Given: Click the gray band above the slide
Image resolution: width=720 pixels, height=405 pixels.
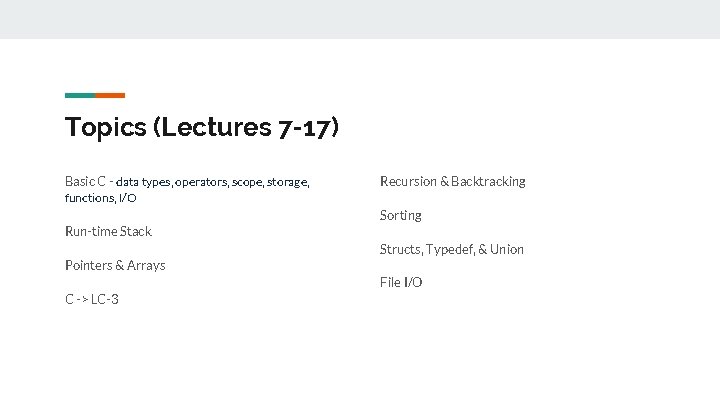Looking at the screenshot, I should (360, 19).
